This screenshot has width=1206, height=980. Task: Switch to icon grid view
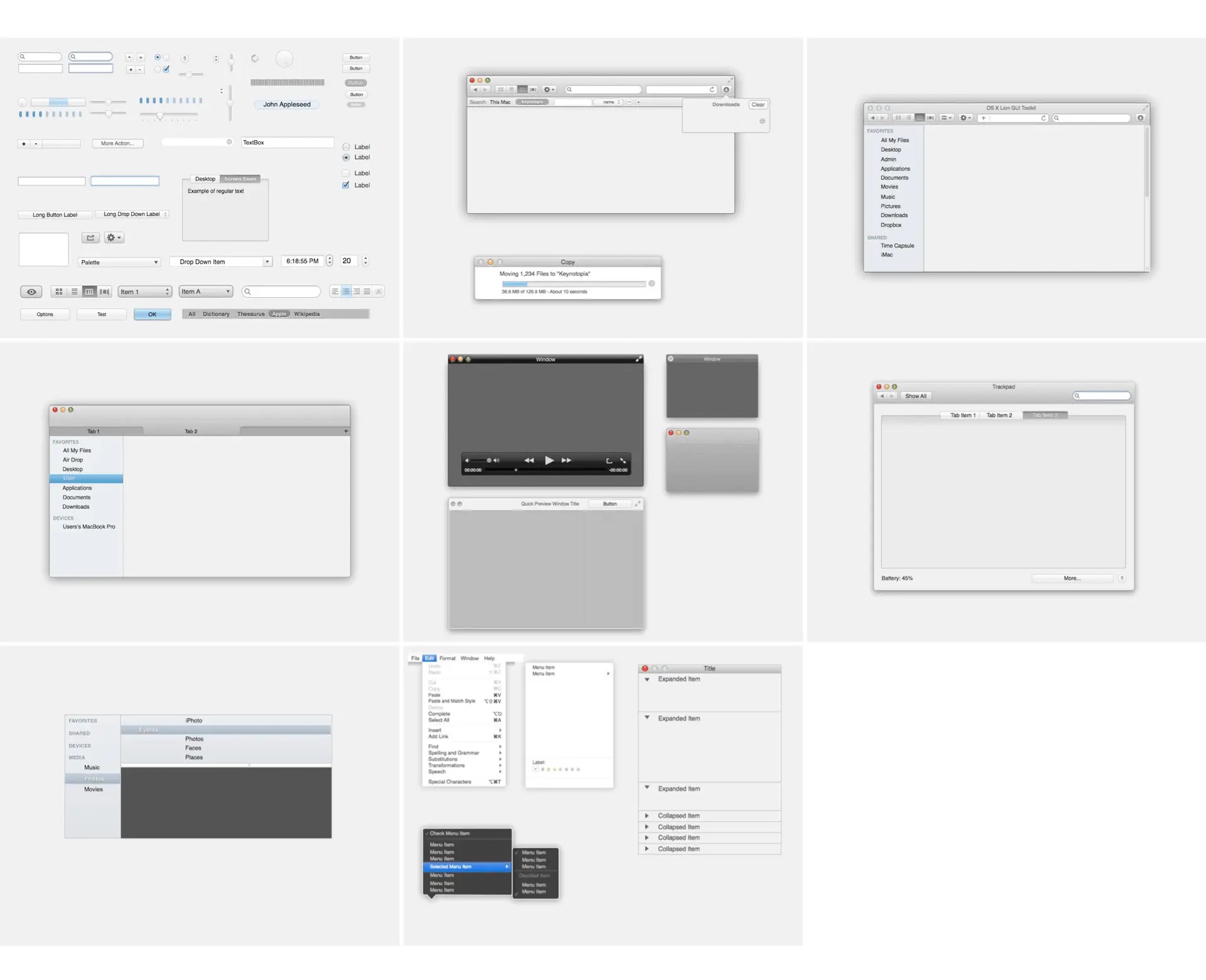(x=59, y=291)
